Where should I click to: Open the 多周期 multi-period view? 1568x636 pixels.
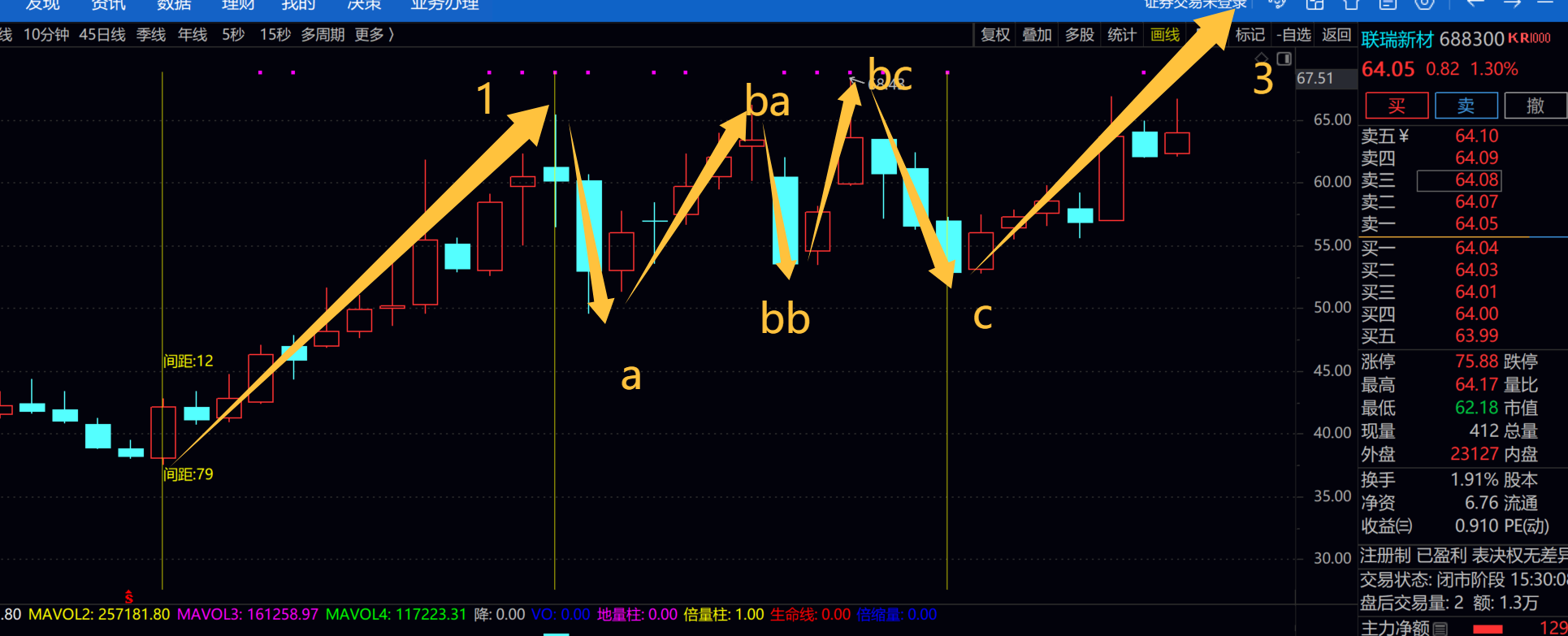tap(323, 35)
